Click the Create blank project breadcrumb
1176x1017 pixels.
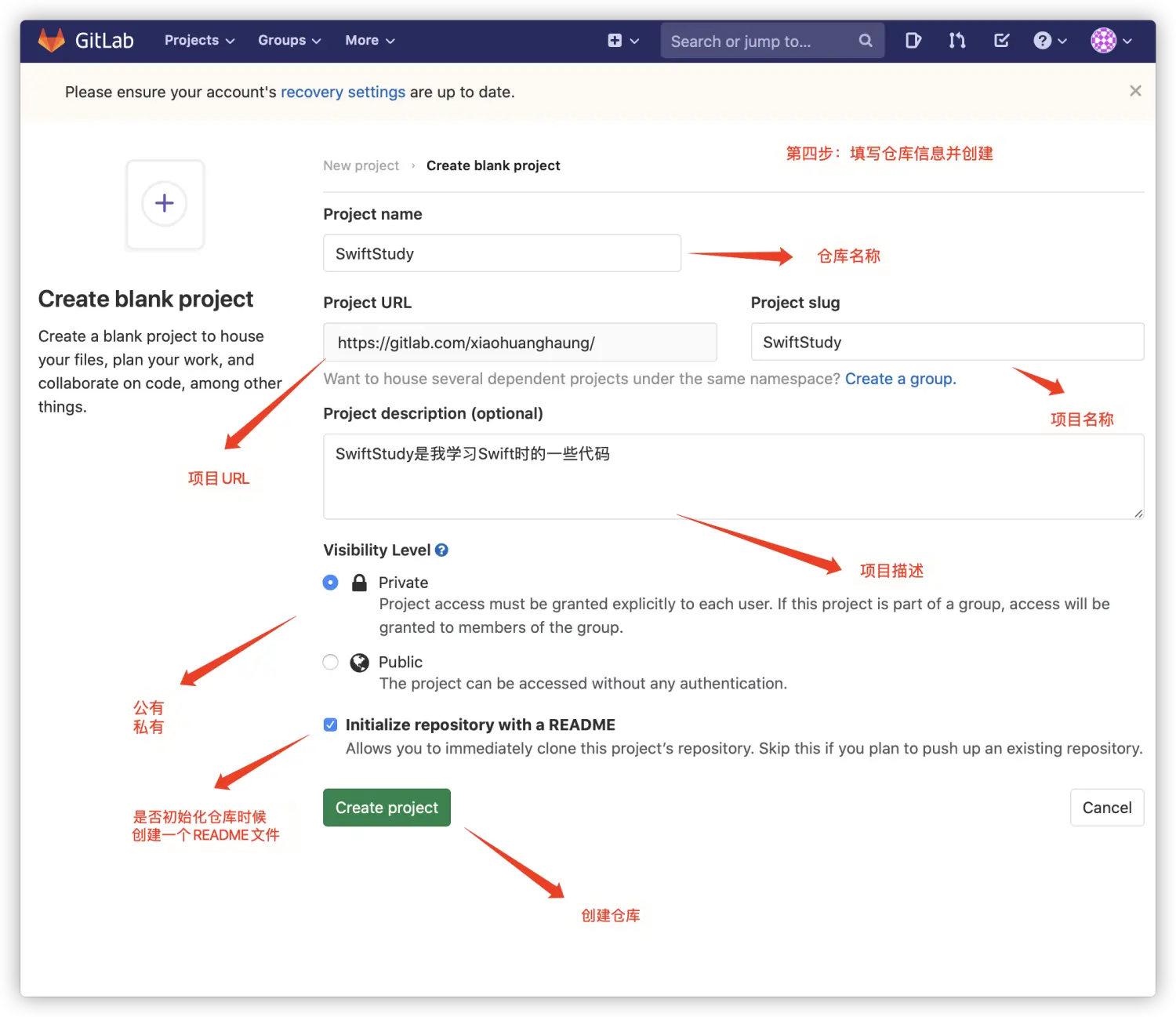[493, 165]
